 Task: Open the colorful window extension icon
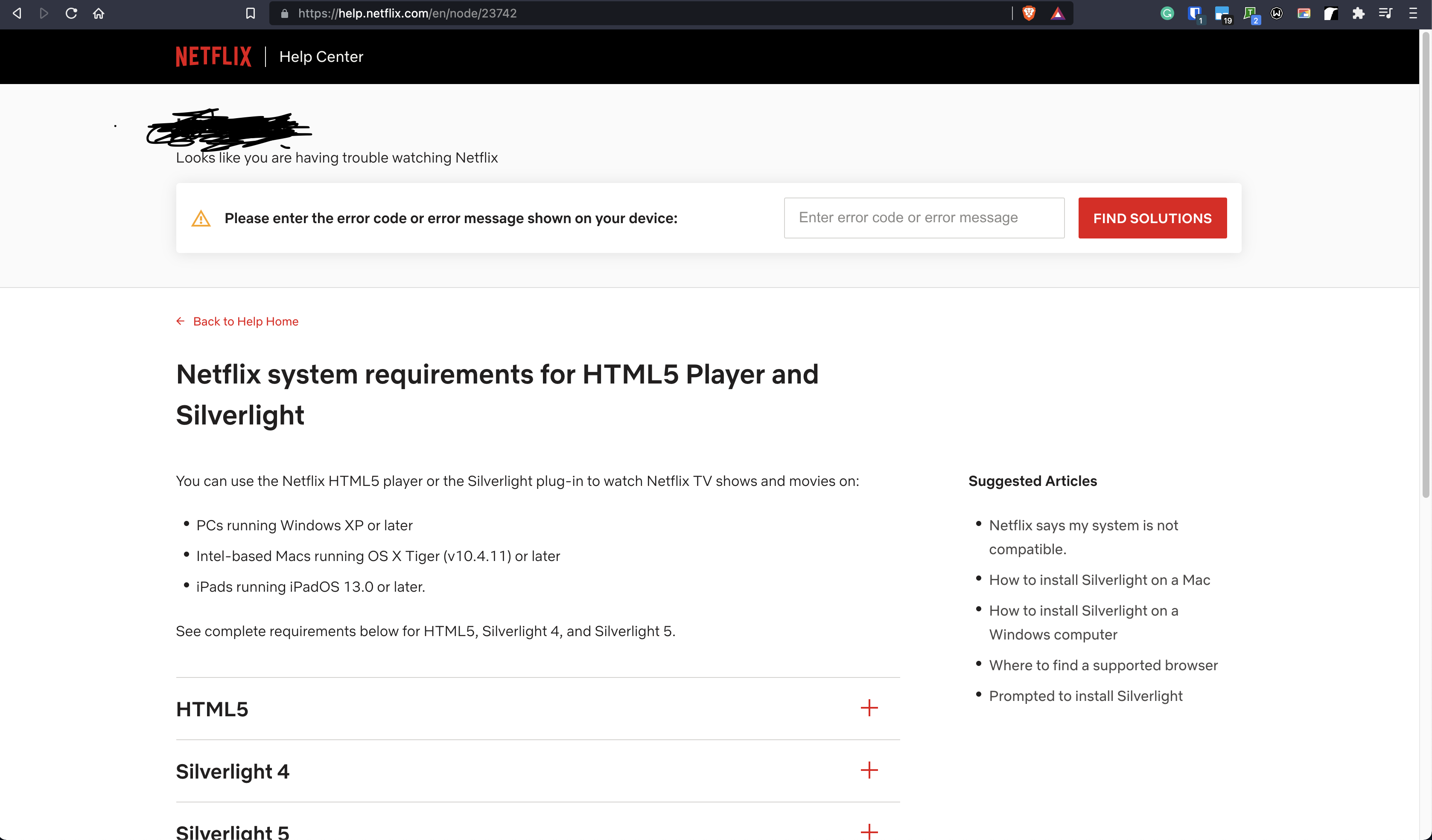(x=1304, y=13)
